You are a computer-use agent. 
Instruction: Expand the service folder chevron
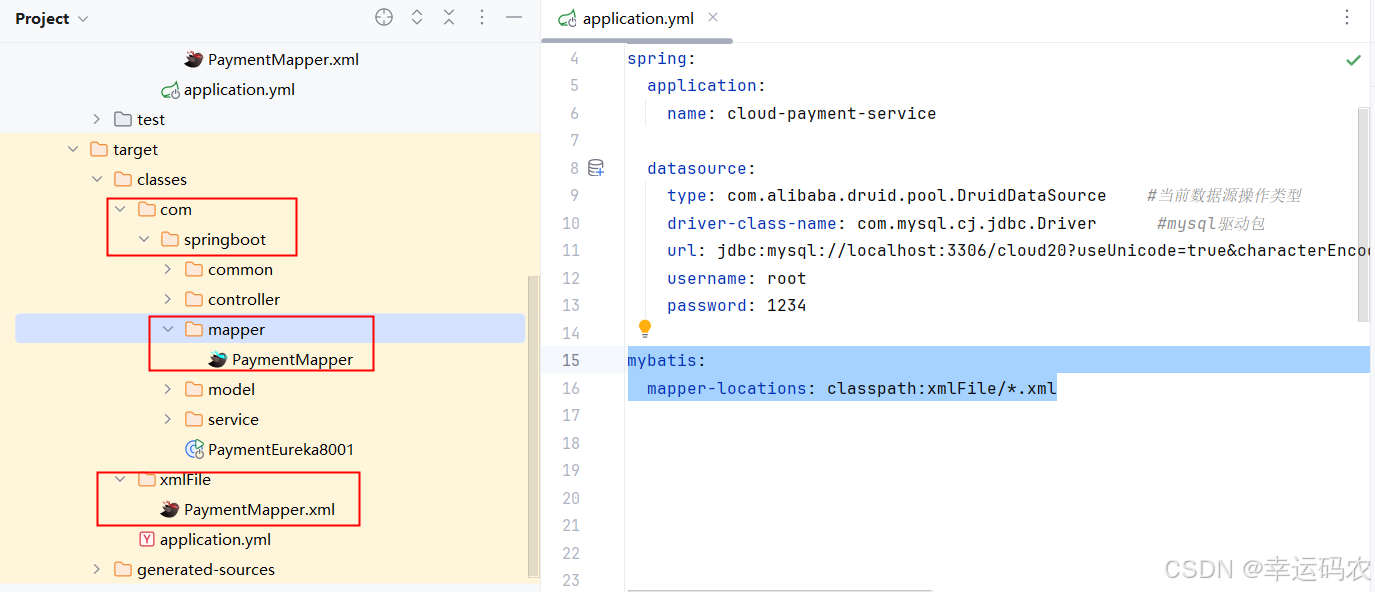(168, 419)
